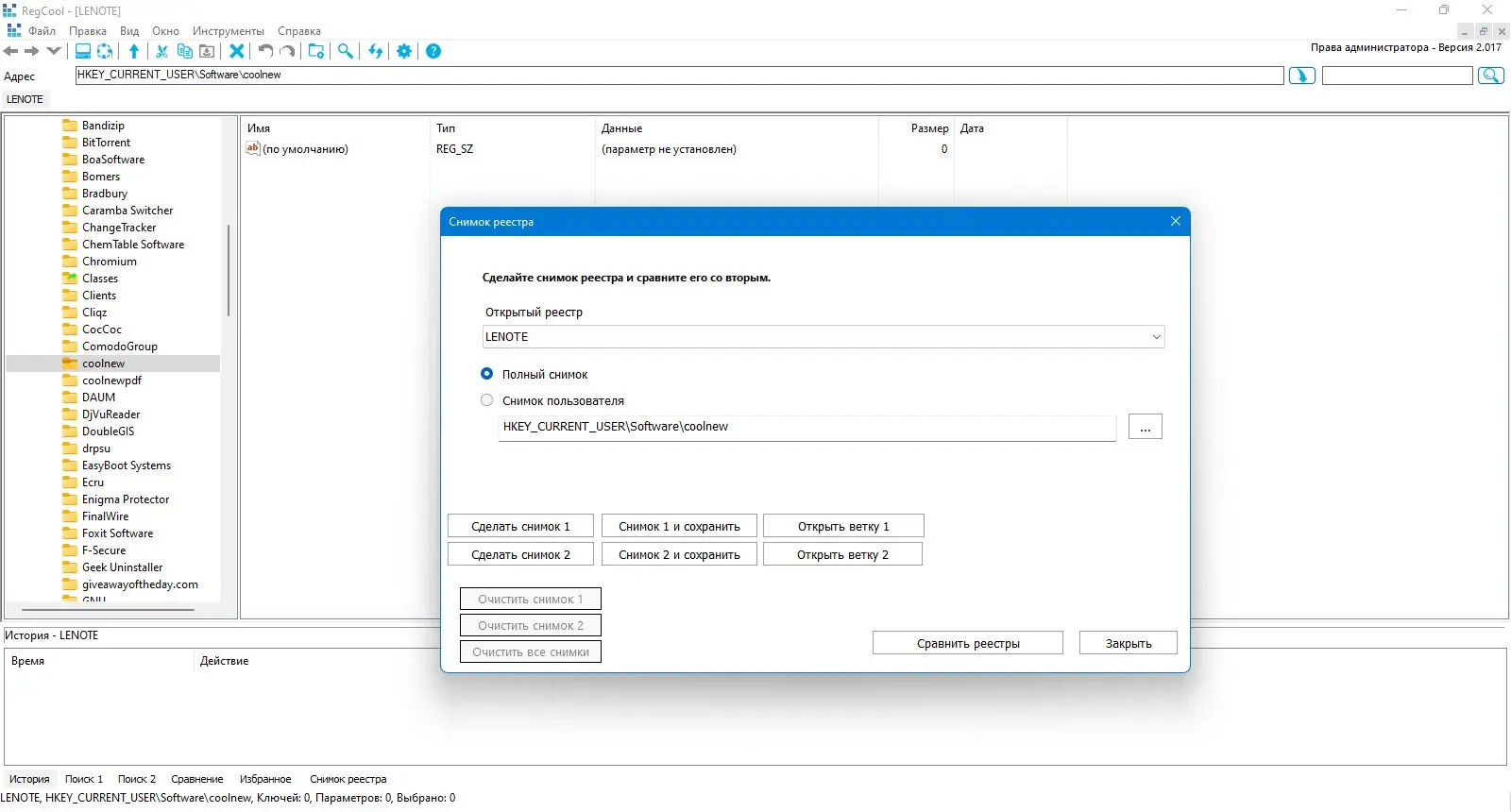Open settings via the gear icon
This screenshot has width=1511, height=812.
(404, 51)
